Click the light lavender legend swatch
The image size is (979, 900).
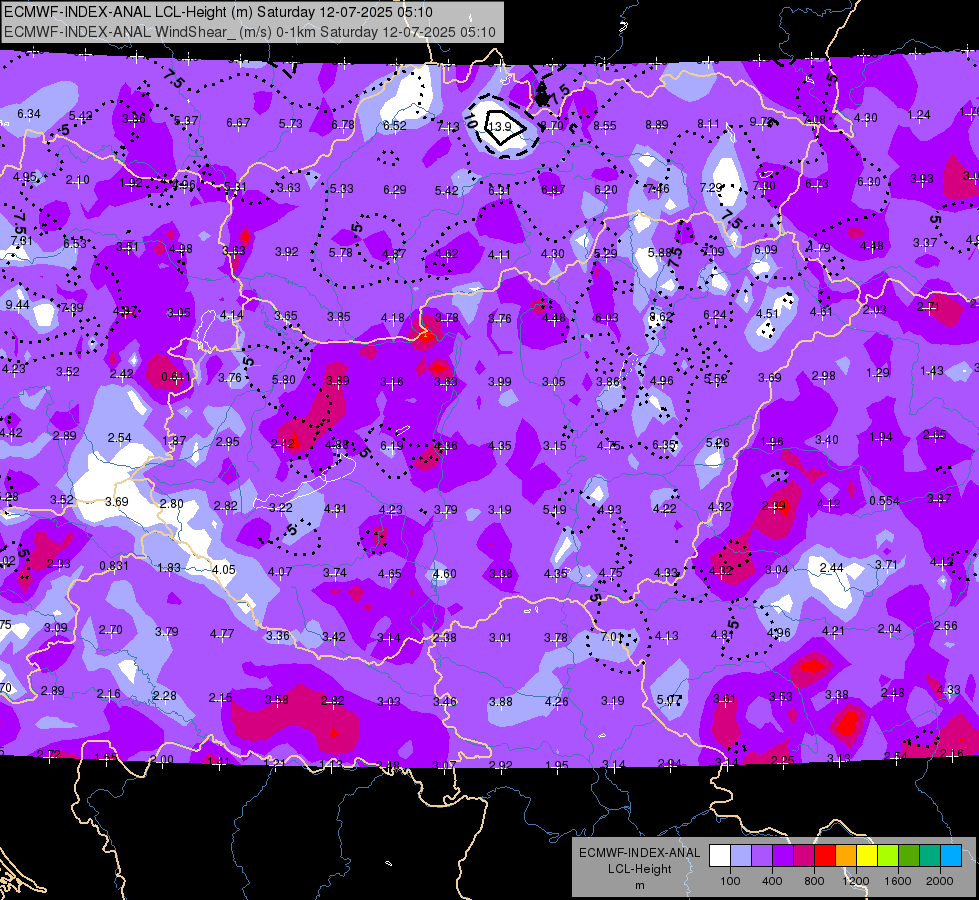click(741, 856)
